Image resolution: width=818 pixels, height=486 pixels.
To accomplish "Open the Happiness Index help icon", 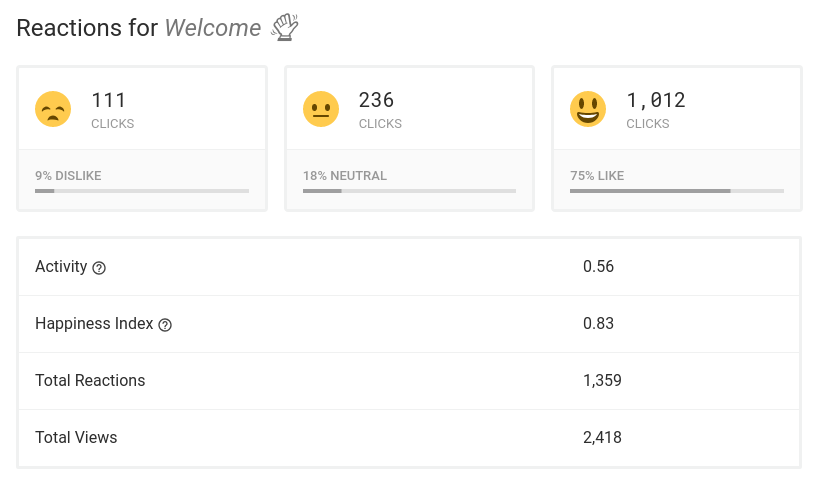I will (165, 325).
